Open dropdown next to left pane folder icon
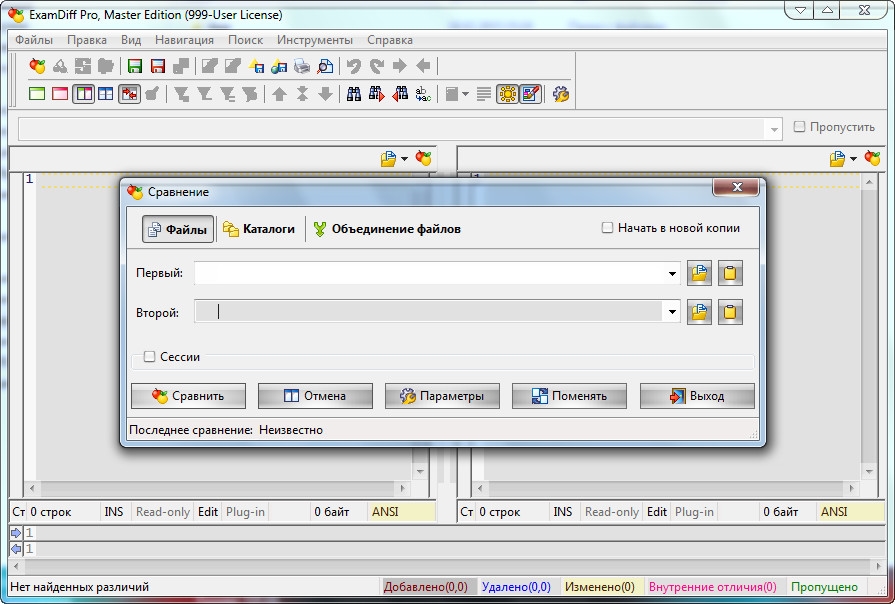This screenshot has width=895, height=604. [404, 159]
